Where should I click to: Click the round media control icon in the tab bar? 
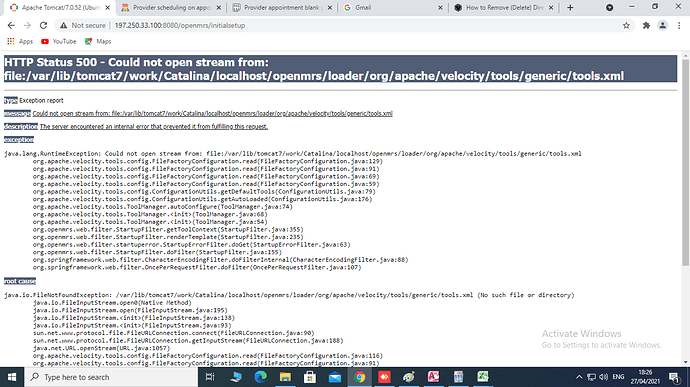pyautogui.click(x=609, y=7)
